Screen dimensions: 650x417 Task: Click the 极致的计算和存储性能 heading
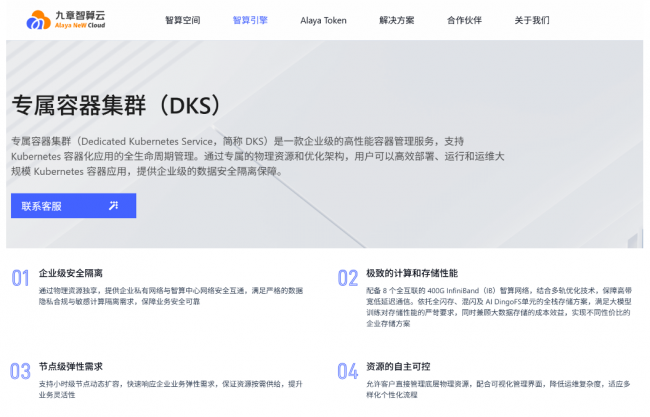(x=412, y=273)
